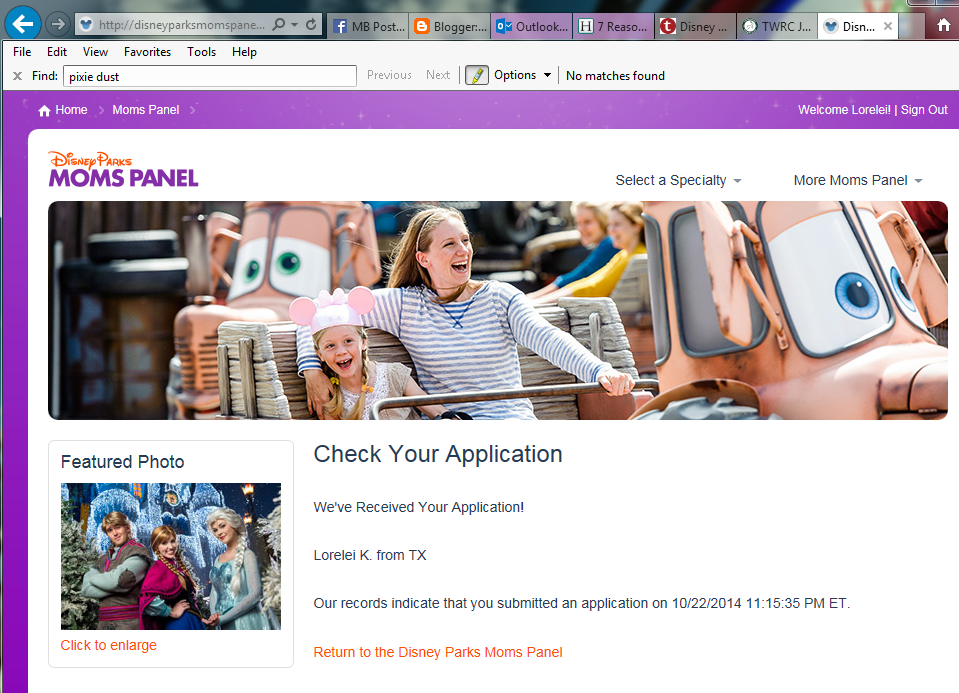959x693 pixels.
Task: Click the house icon beside Home breadcrumb
Action: 44,111
